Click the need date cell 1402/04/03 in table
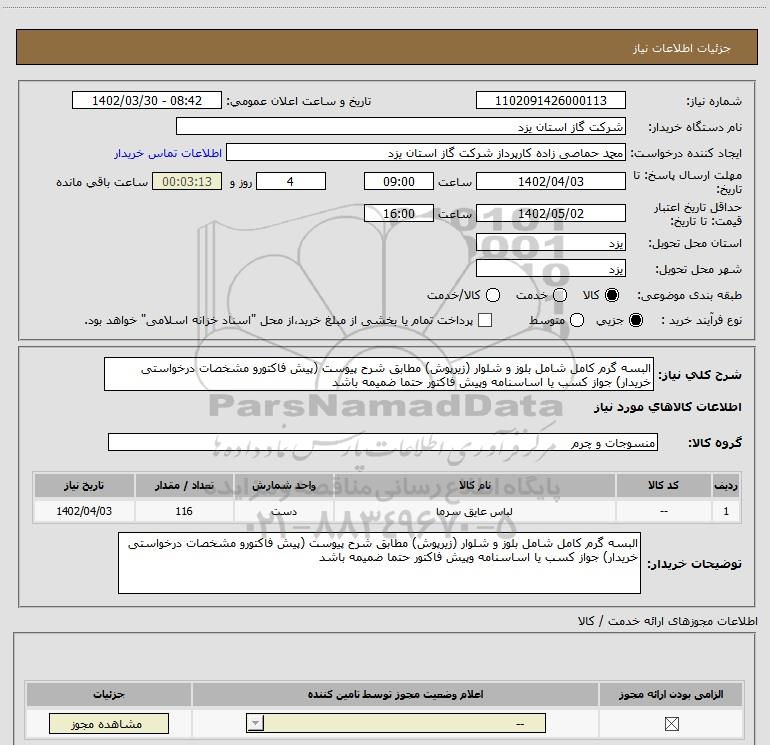This screenshot has height=745, width=770. [84, 511]
